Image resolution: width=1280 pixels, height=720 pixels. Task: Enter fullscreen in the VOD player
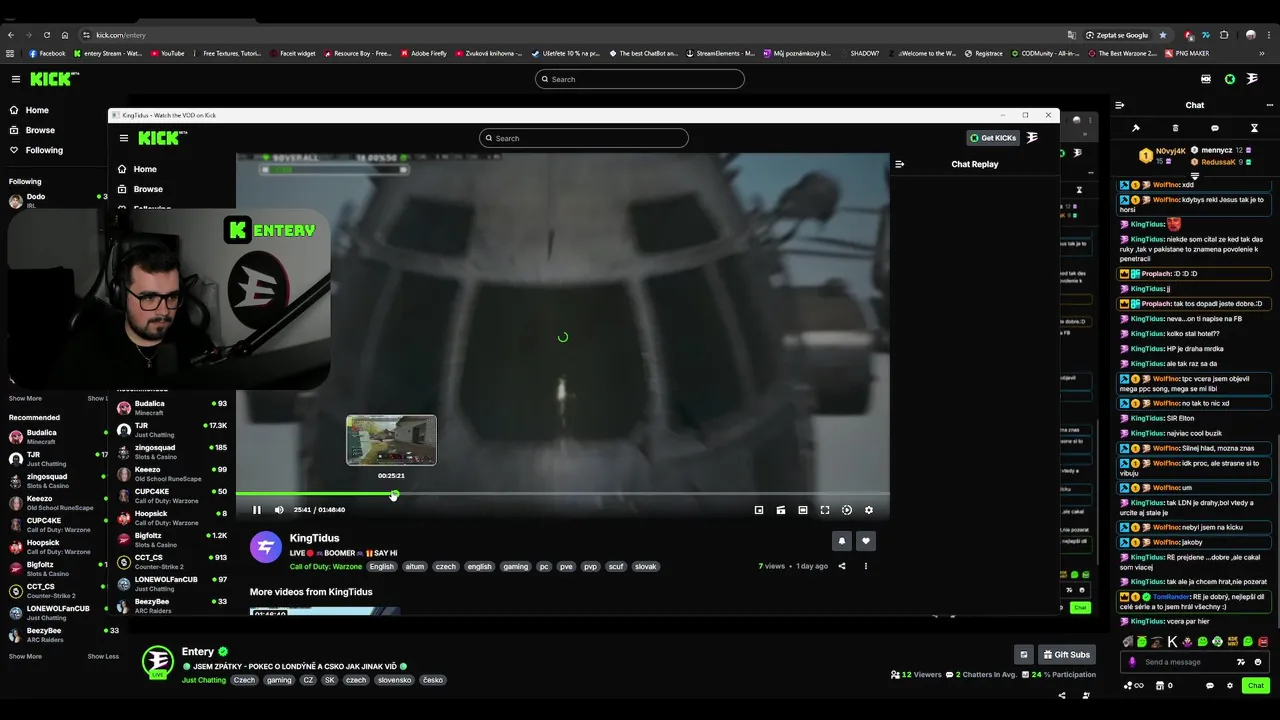point(825,510)
